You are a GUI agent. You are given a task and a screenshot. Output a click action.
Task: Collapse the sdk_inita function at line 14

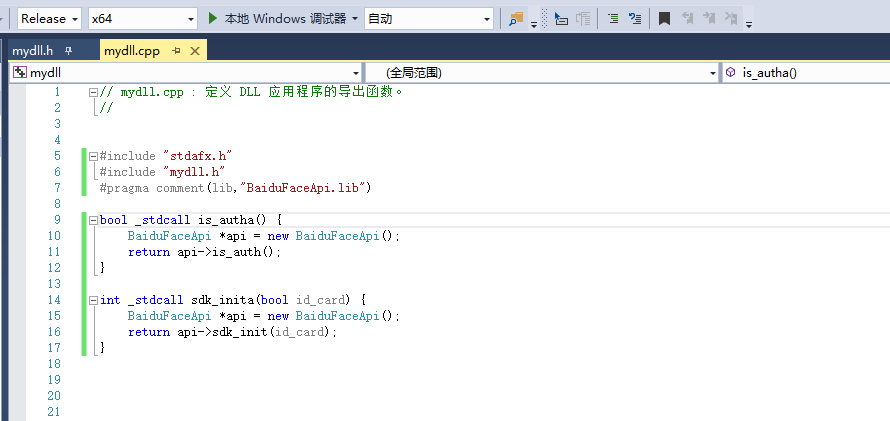pyautogui.click(x=93, y=300)
